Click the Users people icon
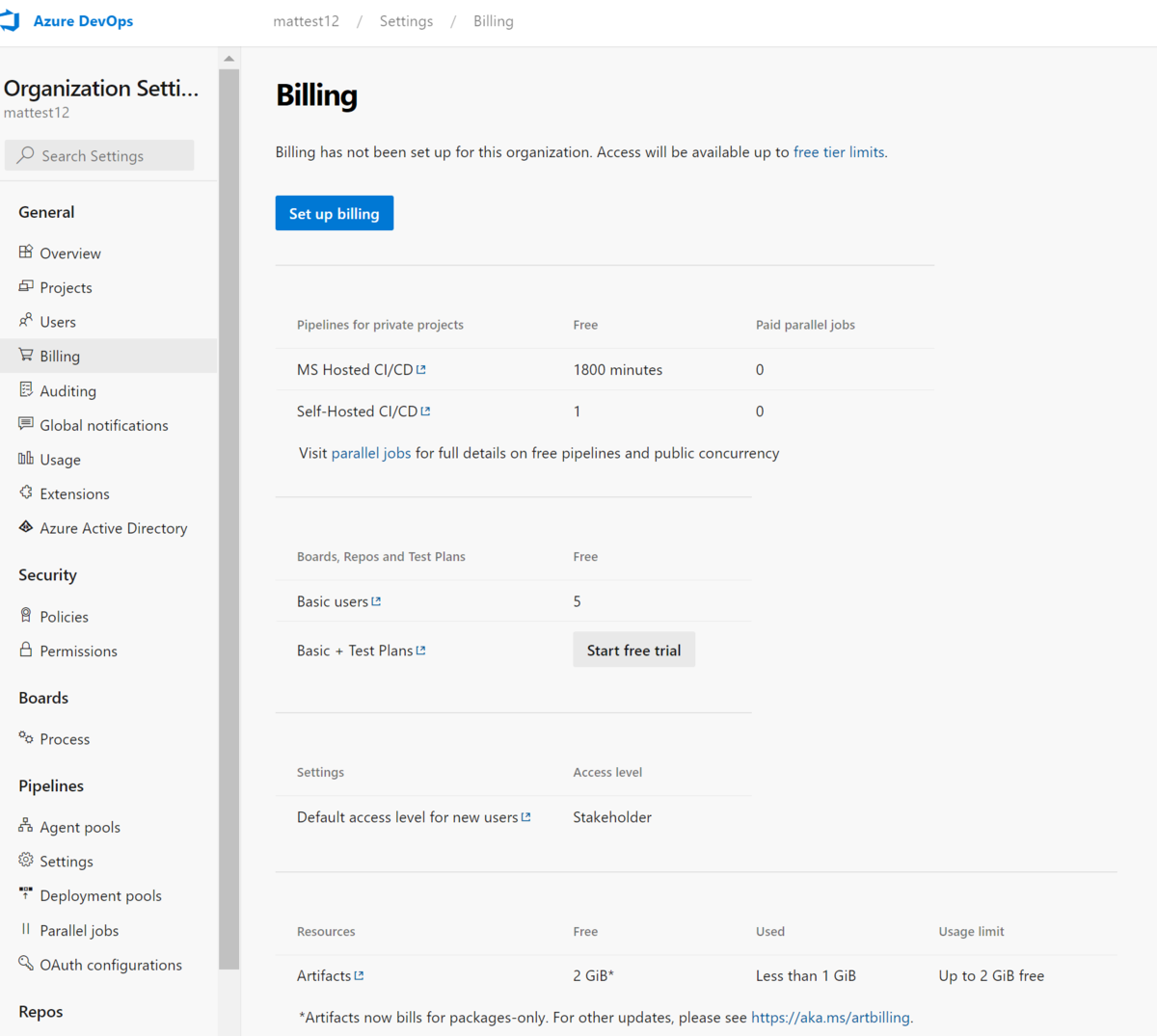 point(26,320)
